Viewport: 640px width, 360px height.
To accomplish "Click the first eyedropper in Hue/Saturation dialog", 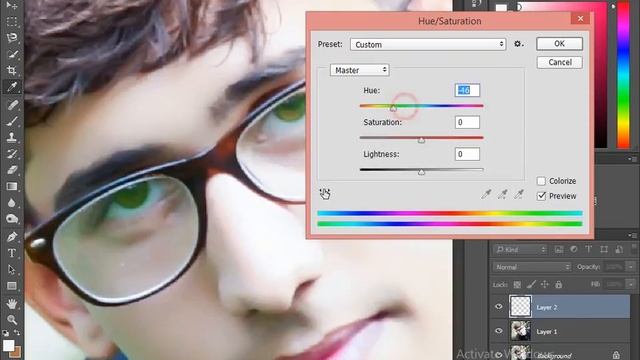I will click(x=486, y=194).
